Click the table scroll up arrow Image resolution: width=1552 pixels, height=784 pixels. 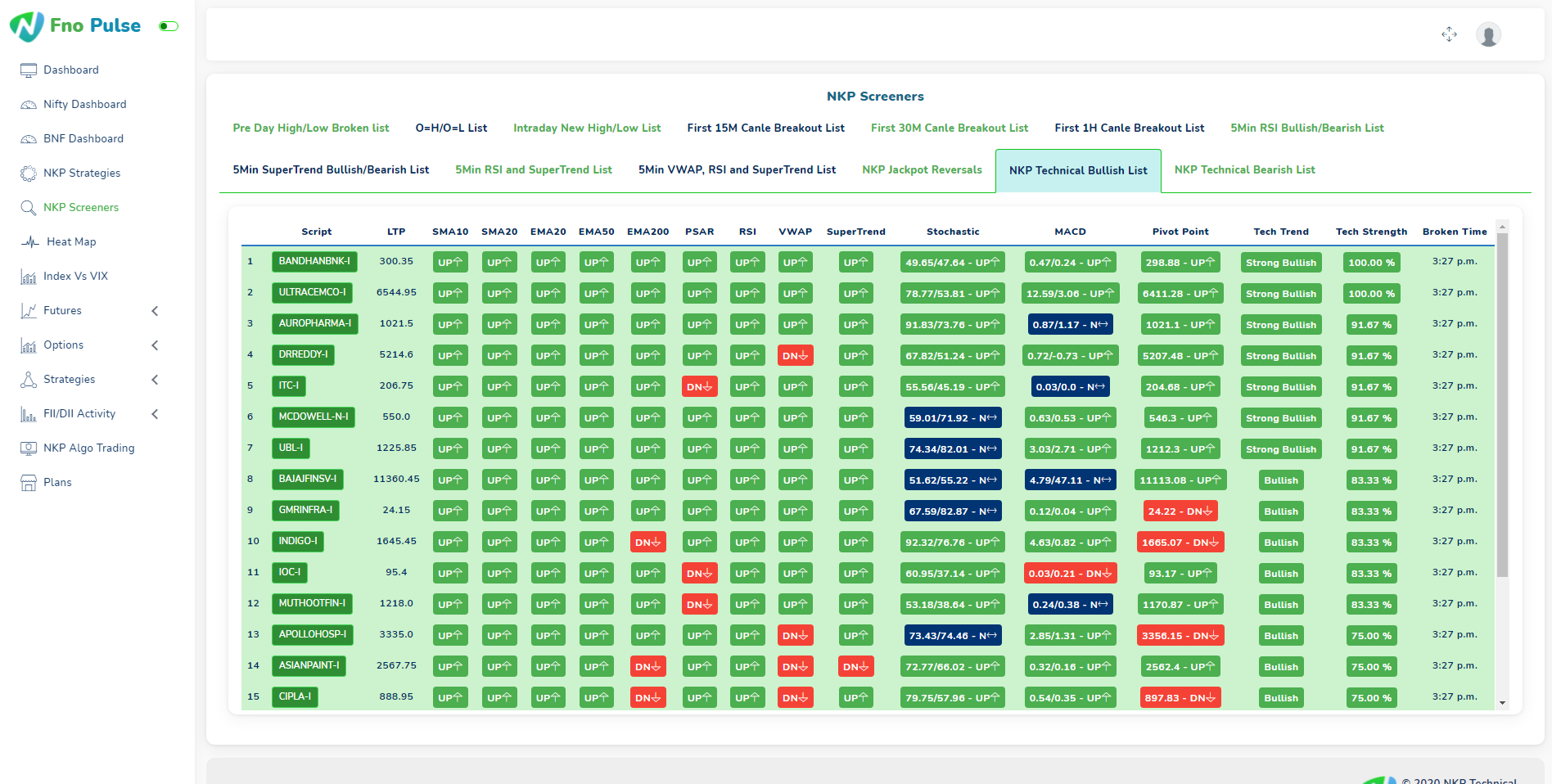point(1502,226)
